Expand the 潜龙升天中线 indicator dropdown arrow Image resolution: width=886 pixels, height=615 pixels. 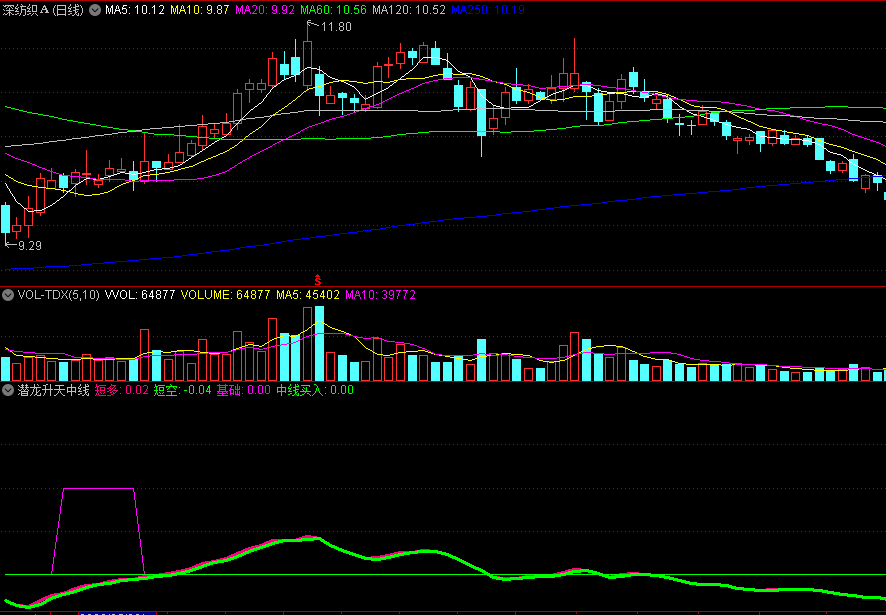pos(8,390)
